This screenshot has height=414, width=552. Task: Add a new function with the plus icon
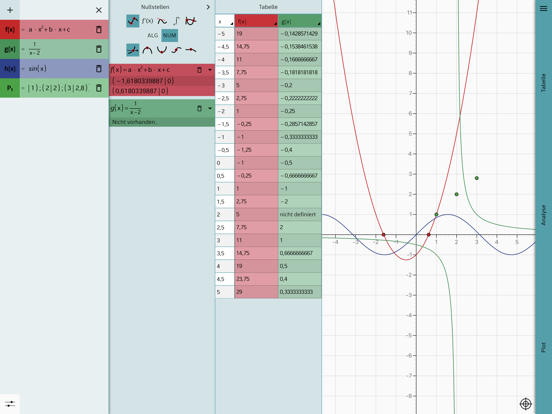[x=10, y=10]
